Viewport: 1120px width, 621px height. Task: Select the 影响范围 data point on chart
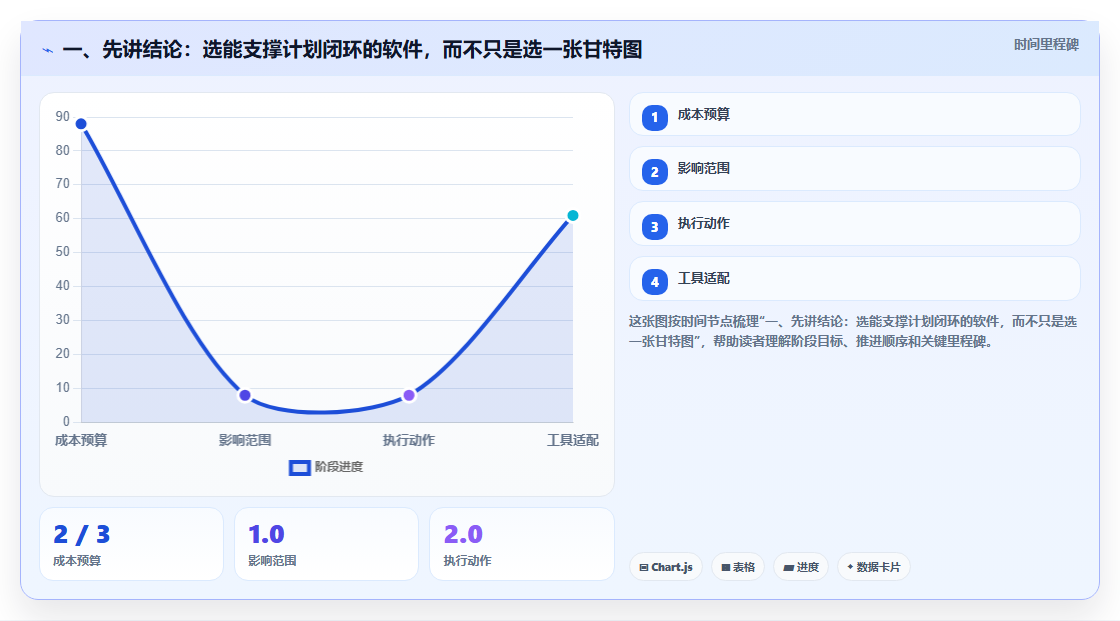tap(245, 395)
